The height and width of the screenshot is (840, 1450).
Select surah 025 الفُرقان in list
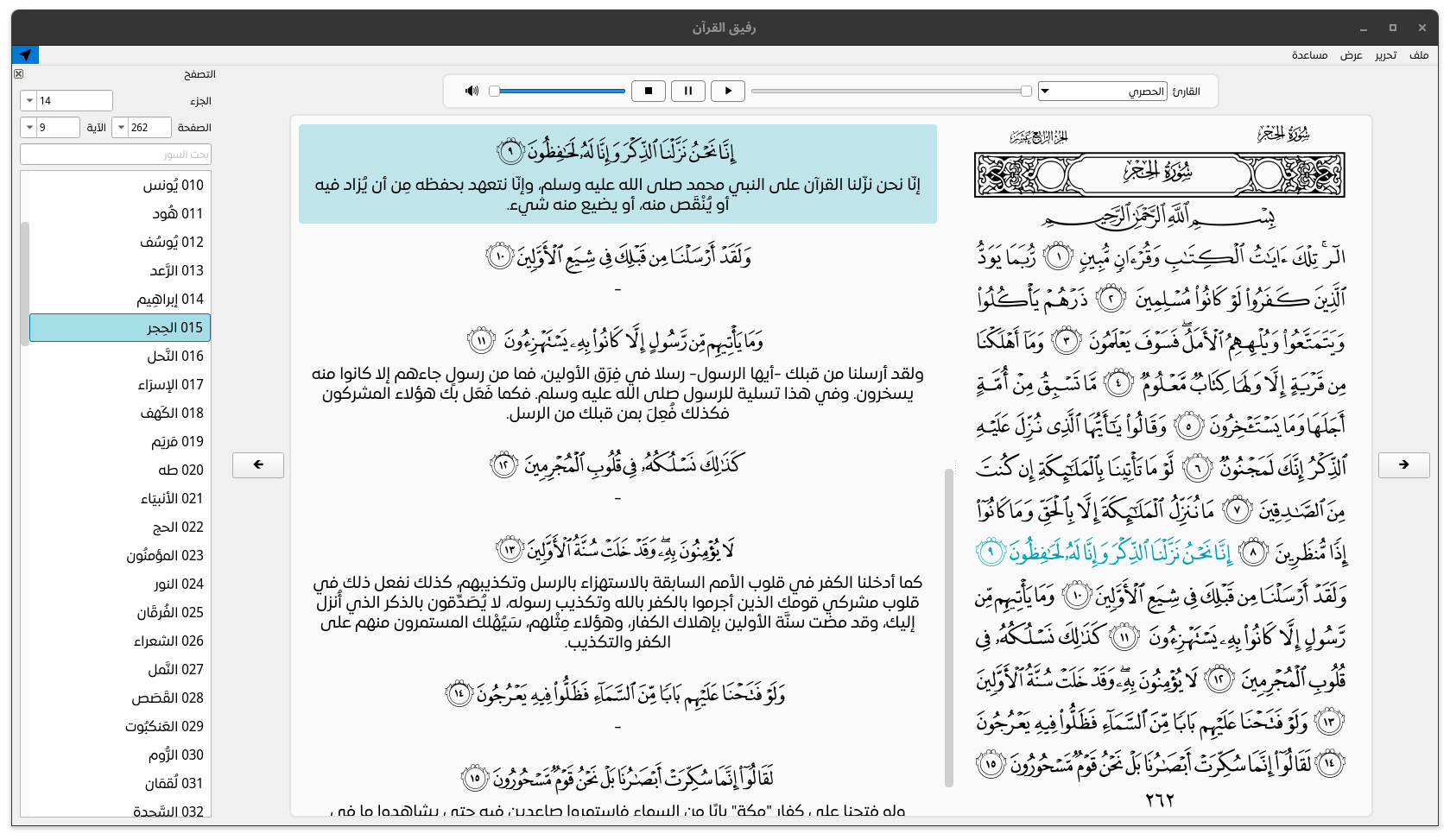click(x=120, y=612)
